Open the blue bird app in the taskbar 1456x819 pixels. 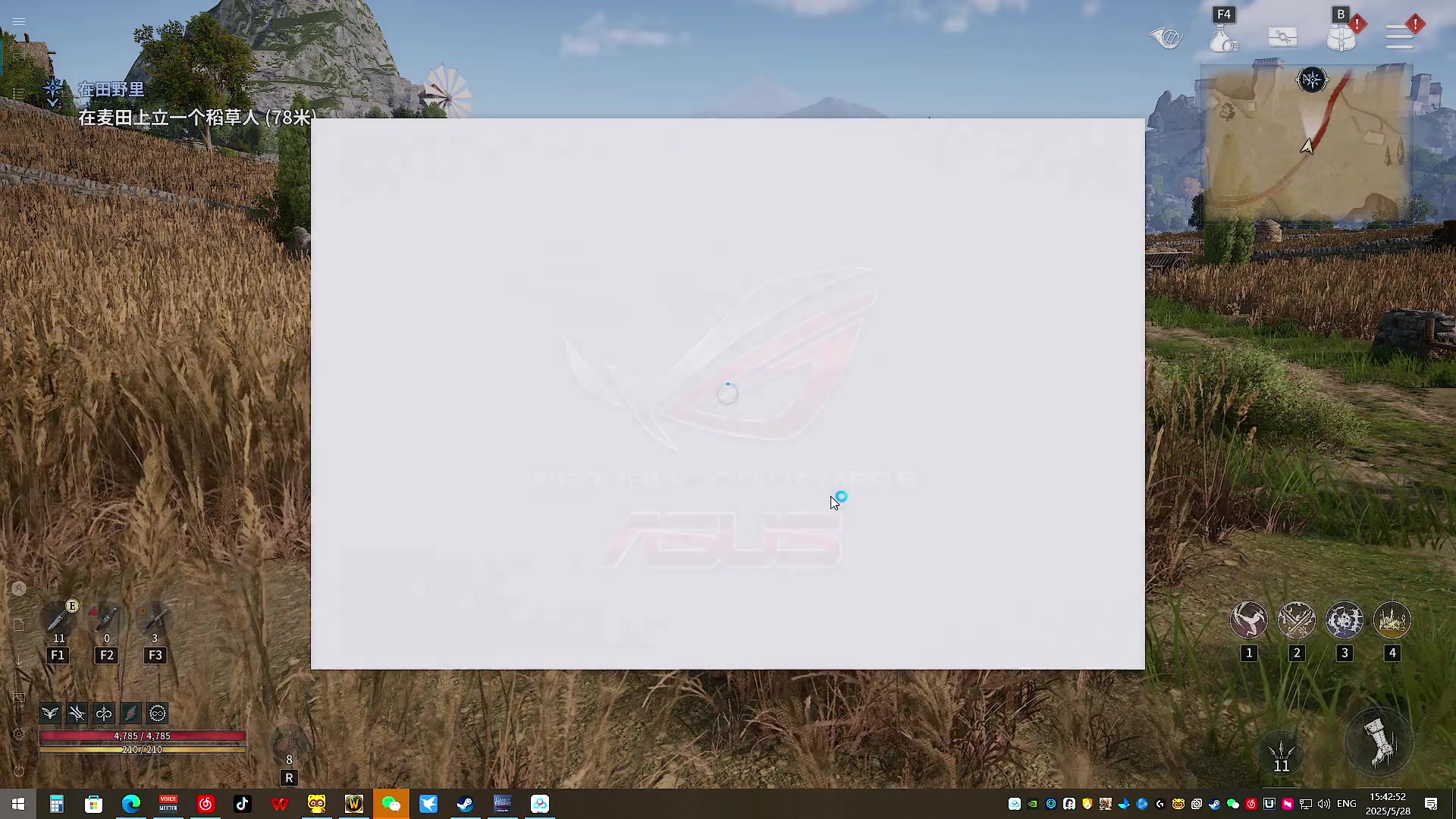pyautogui.click(x=428, y=804)
